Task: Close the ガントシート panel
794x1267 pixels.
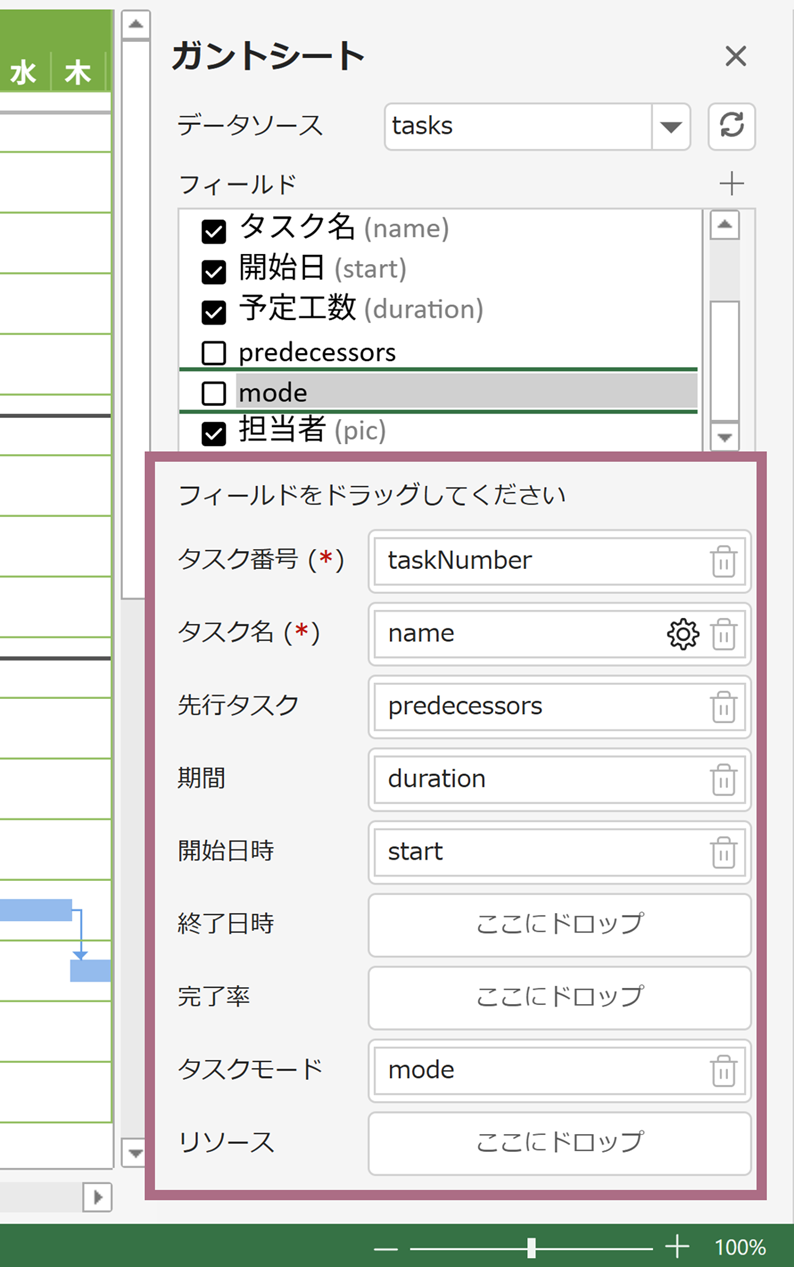Action: click(x=735, y=57)
